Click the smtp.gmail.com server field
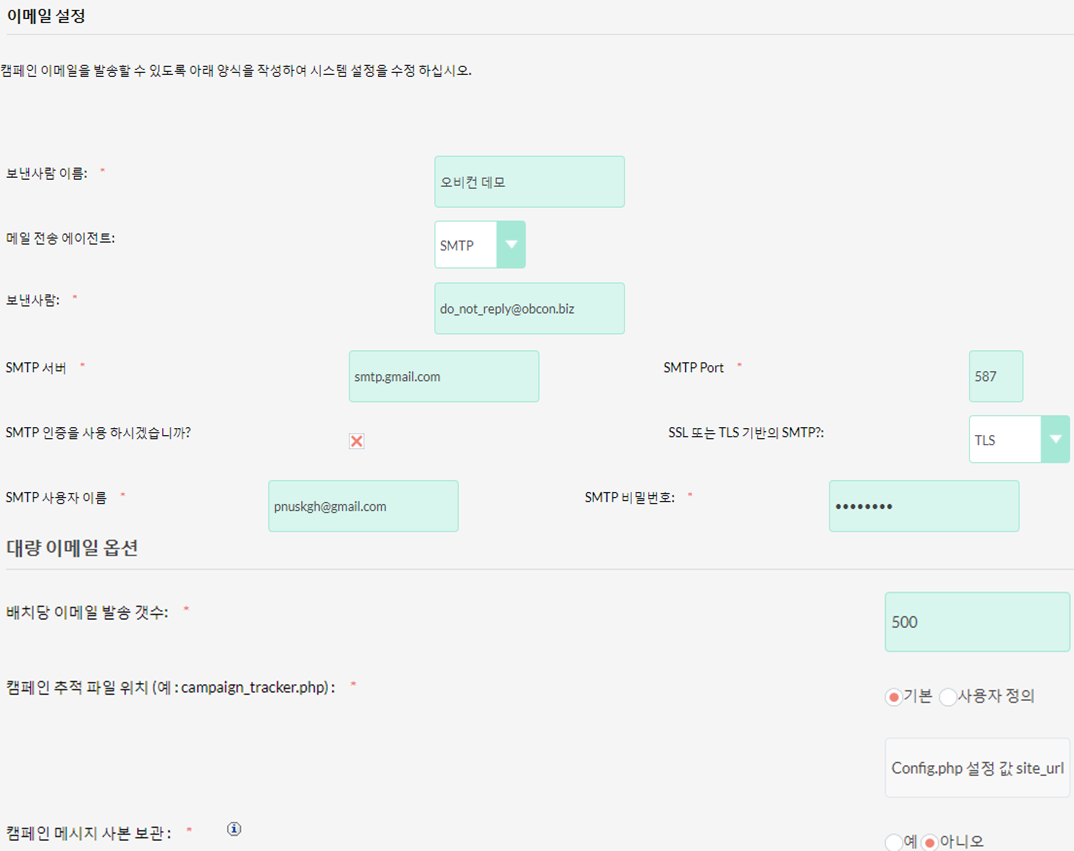This screenshot has width=1074, height=851. pos(444,376)
